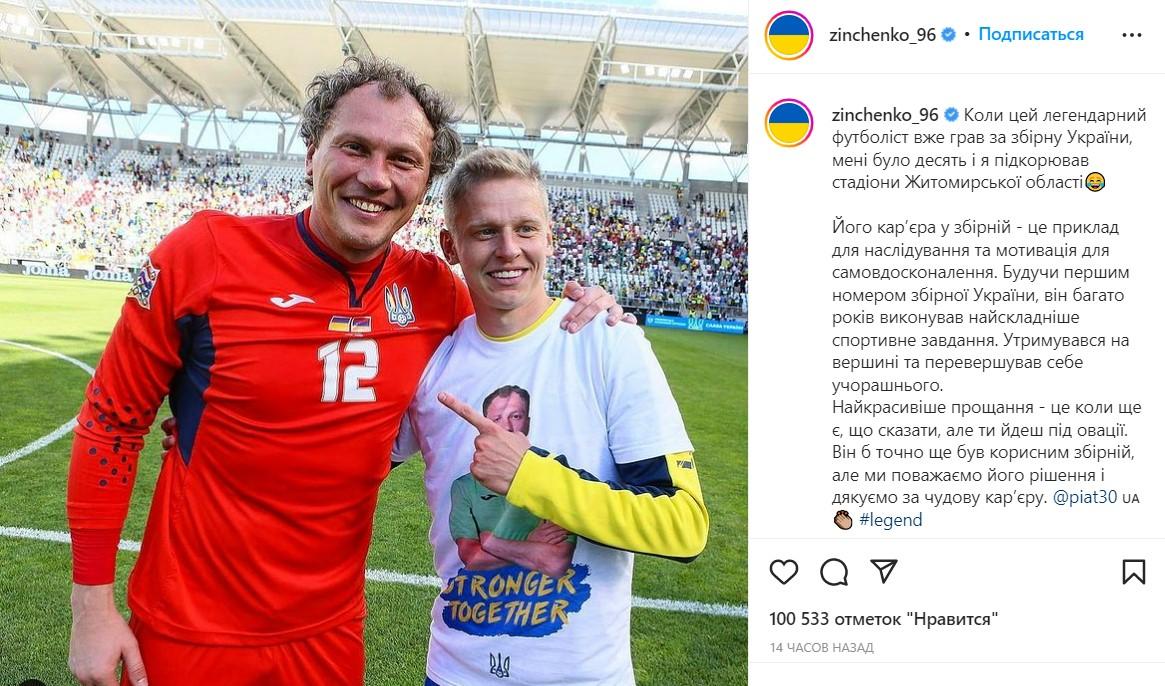The width and height of the screenshot is (1165, 686).
Task: Open the #legend hashtag link
Action: tap(890, 520)
